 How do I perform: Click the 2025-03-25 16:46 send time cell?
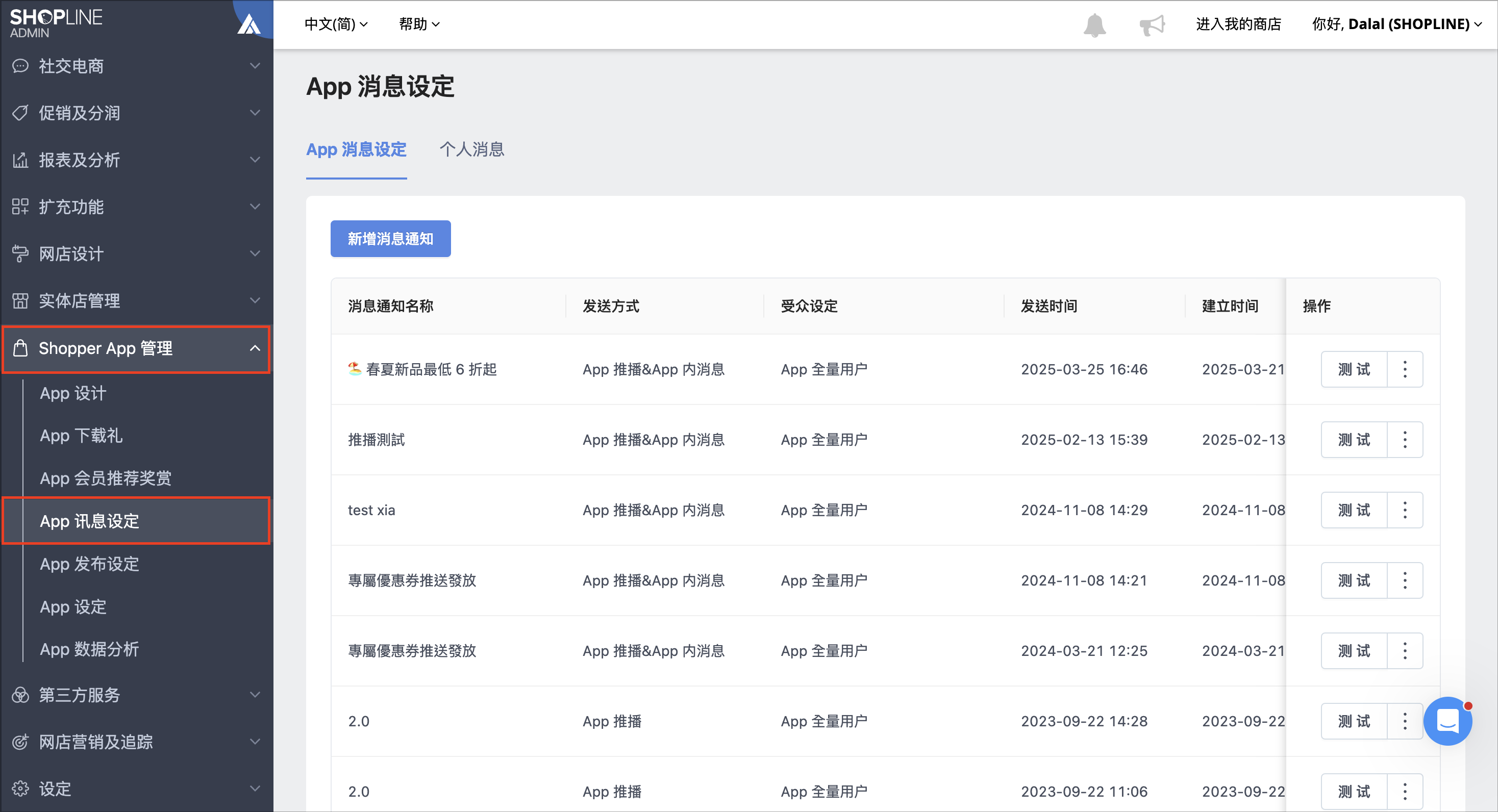click(x=1084, y=369)
